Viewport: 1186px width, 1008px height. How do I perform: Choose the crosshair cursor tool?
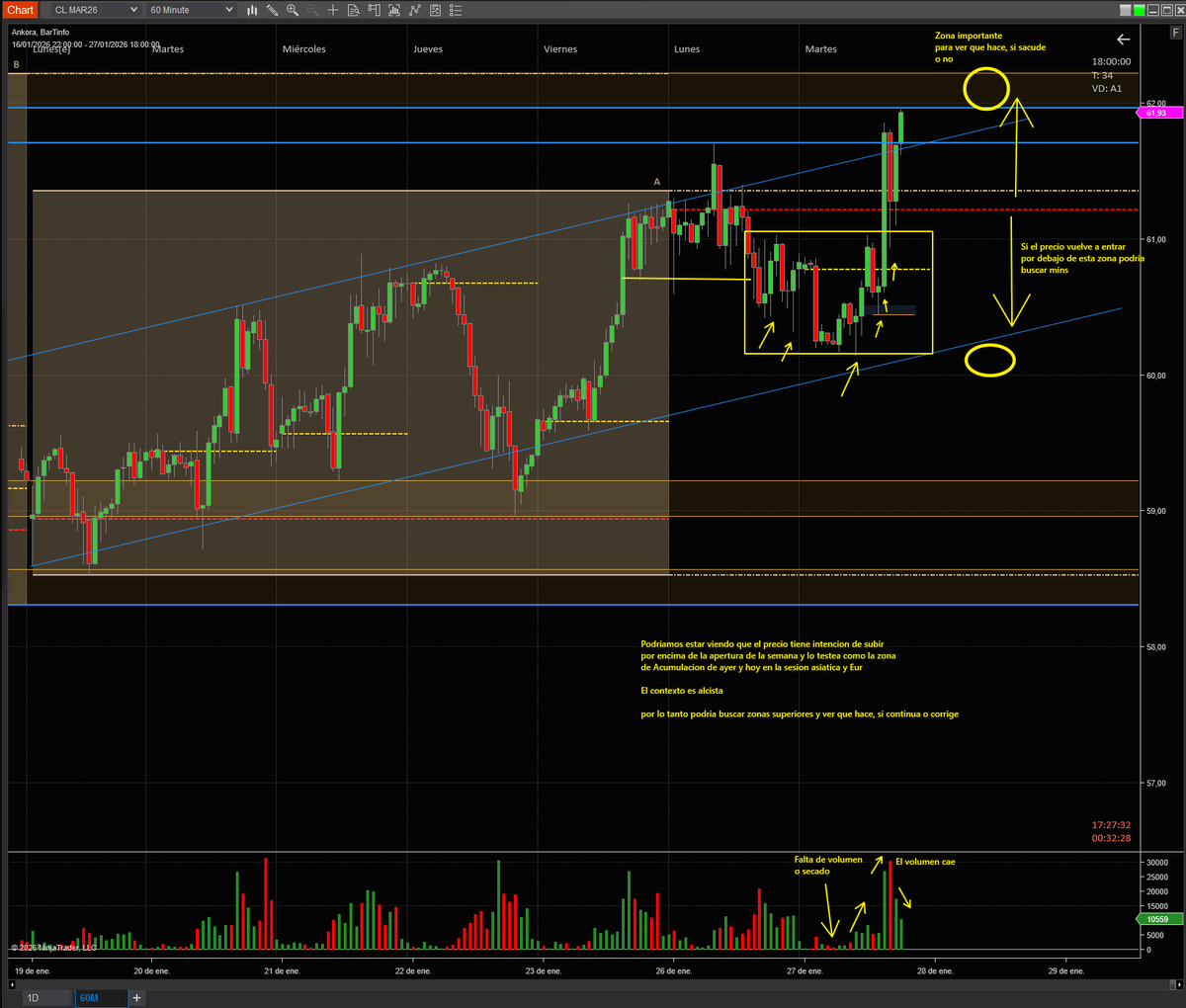coord(333,10)
